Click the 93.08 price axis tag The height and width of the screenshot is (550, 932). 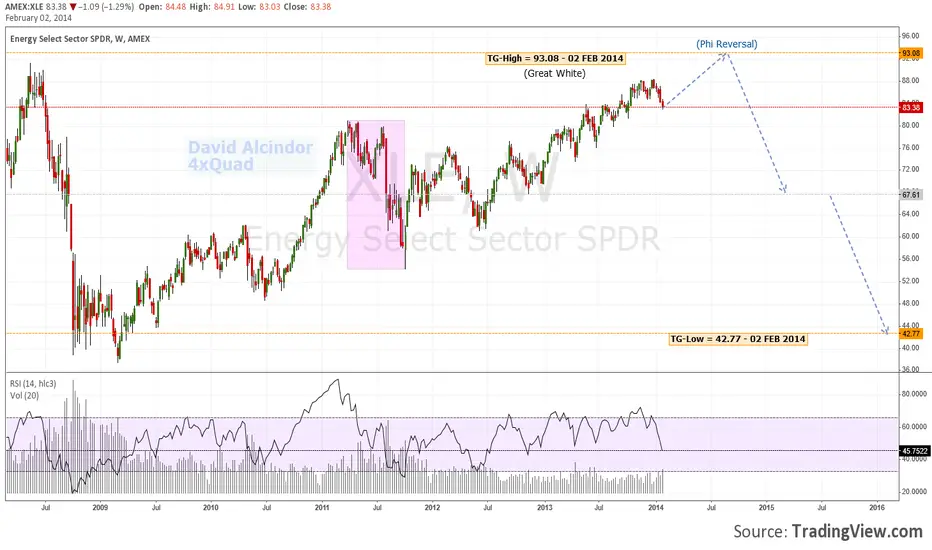coord(911,54)
